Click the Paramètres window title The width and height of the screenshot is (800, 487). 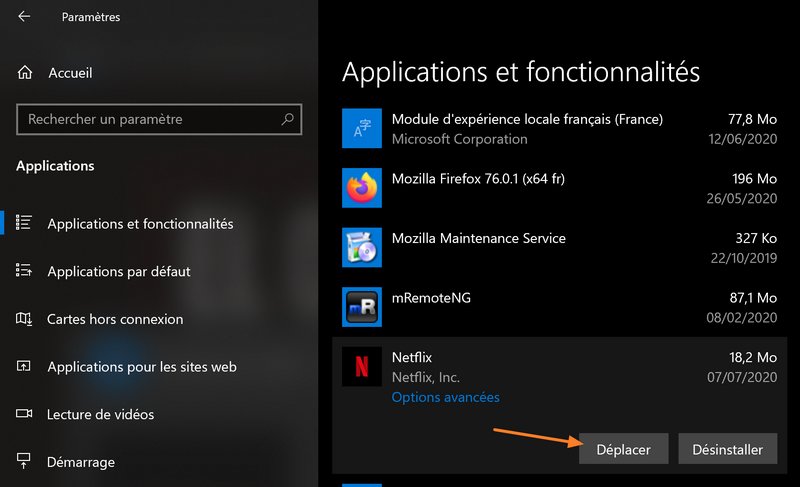point(91,17)
